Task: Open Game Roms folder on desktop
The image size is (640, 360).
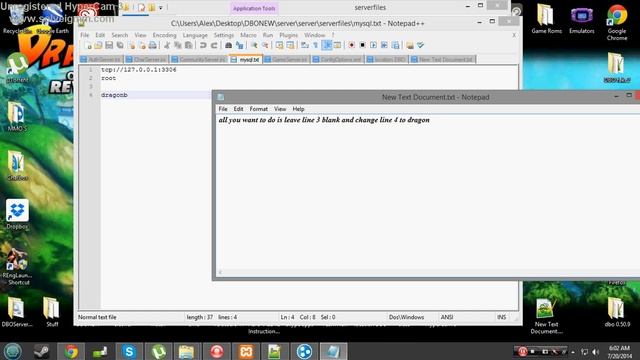Action: (546, 19)
